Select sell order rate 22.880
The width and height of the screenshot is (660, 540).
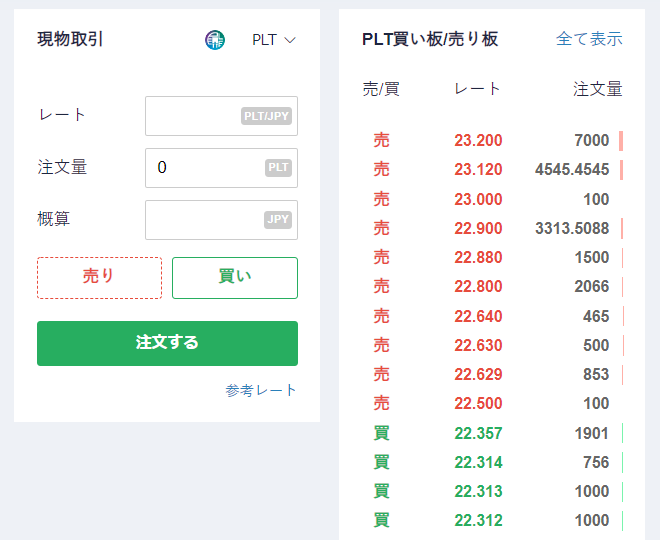[478, 257]
